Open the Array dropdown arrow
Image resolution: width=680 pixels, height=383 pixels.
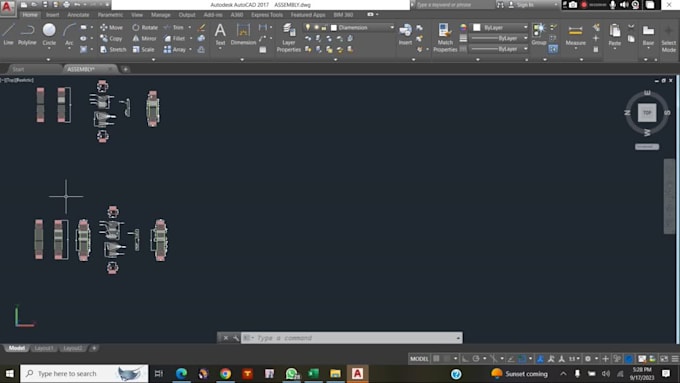(190, 49)
